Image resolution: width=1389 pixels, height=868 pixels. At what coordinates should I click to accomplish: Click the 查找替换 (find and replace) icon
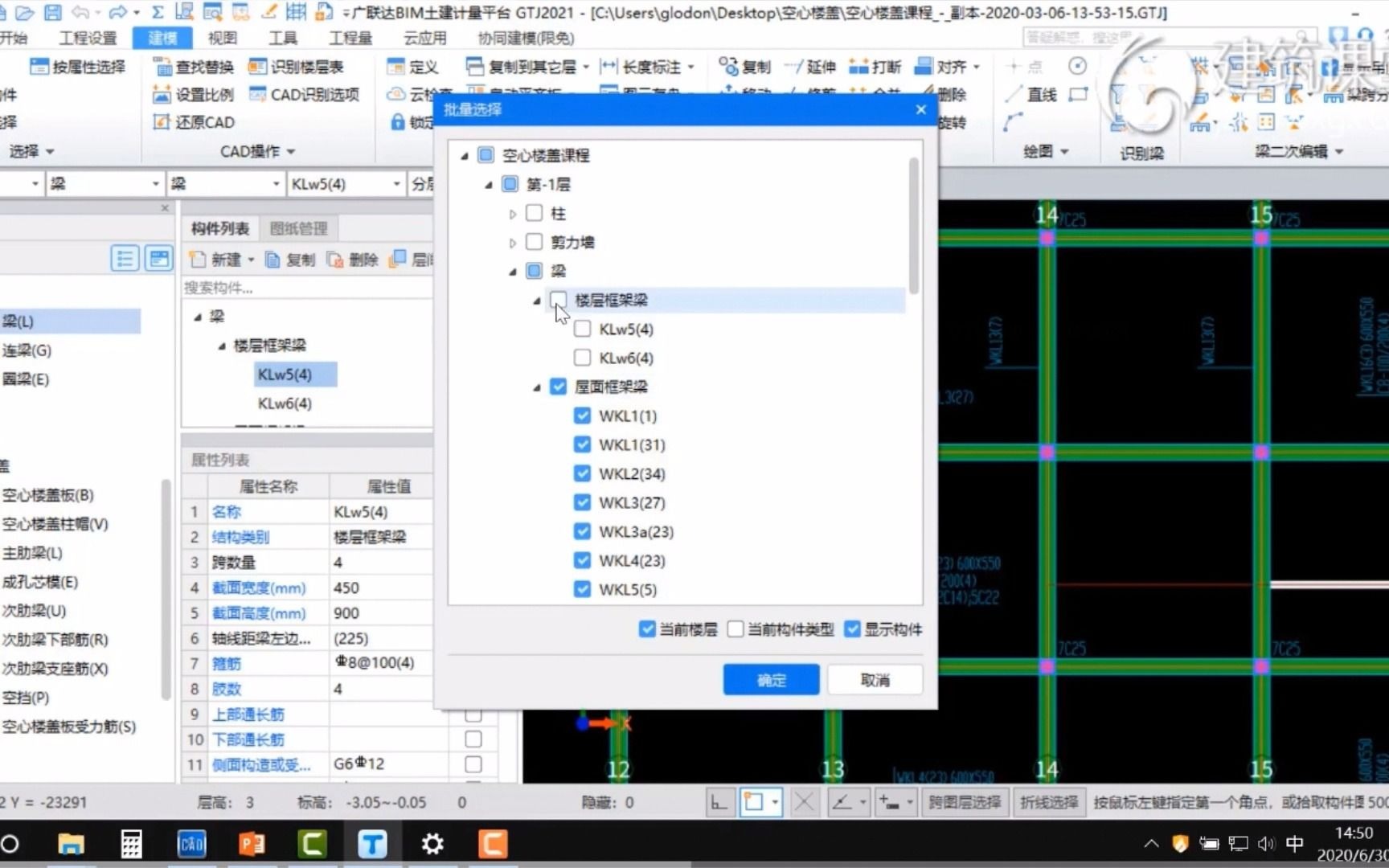coord(162,67)
